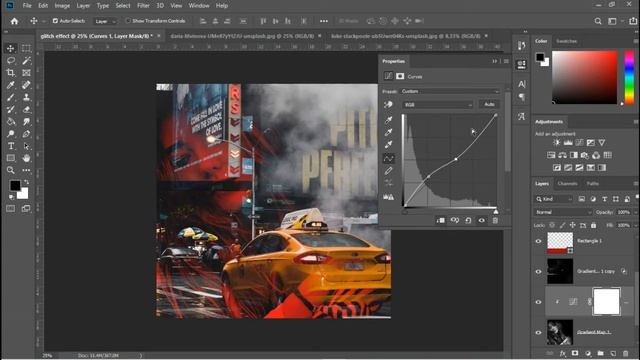The image size is (640, 360).
Task: Open layer style fx menu
Action: [562, 353]
